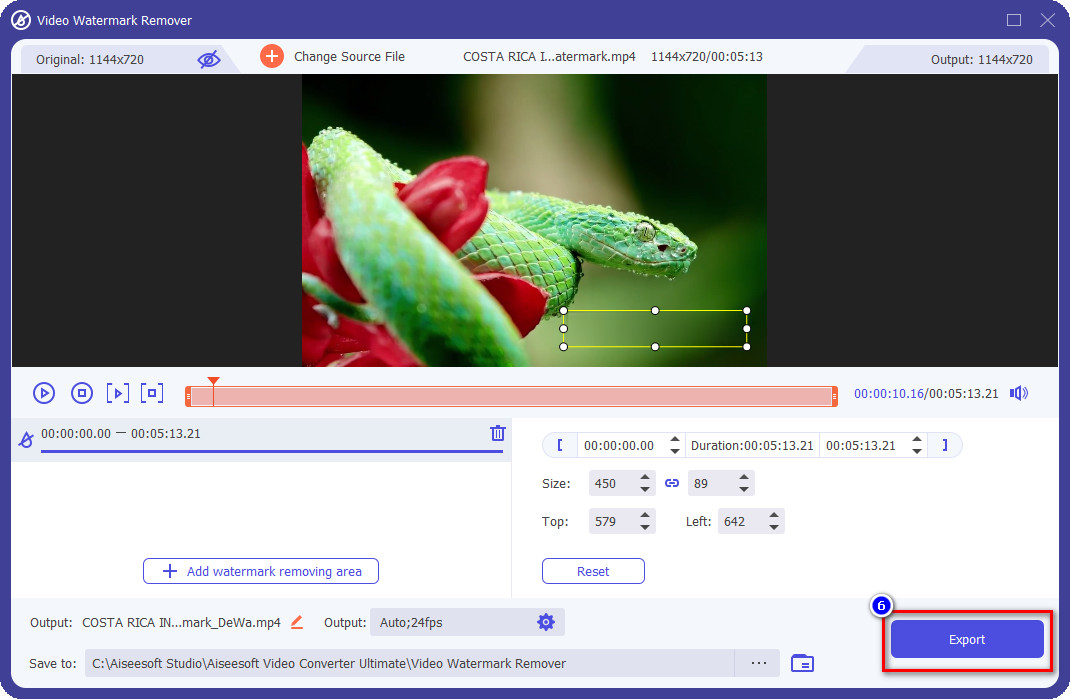The image size is (1070, 699).
Task: Export the video
Action: (966, 640)
